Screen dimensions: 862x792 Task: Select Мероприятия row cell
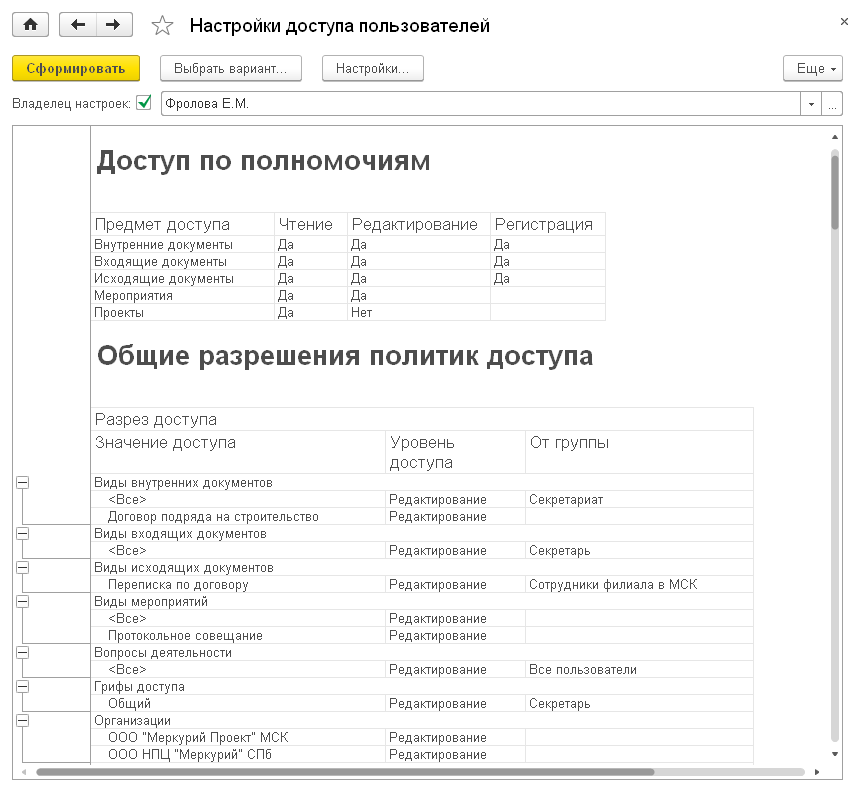click(x=183, y=296)
